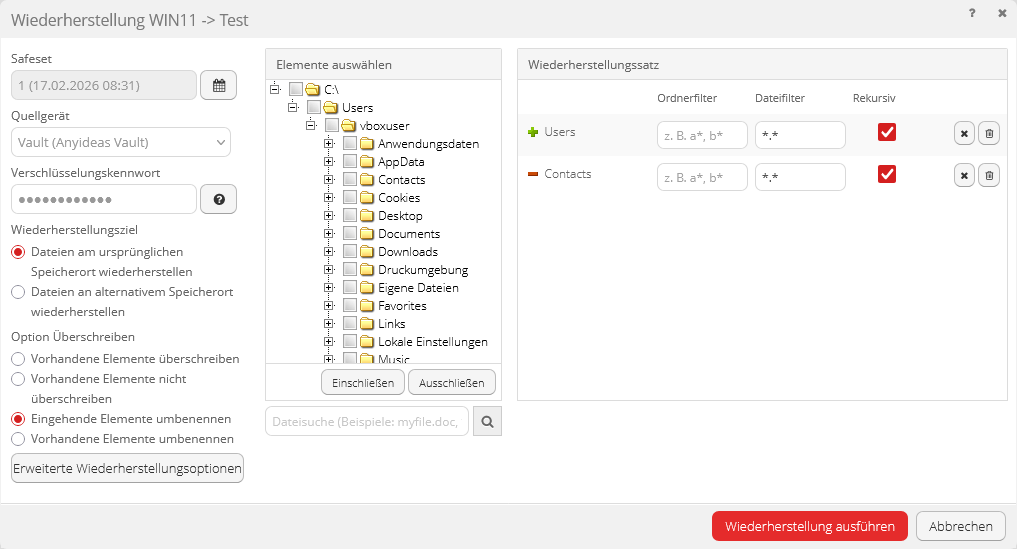Uncheck Rekursiv for the Users row
1017x549 pixels.
tap(886, 133)
